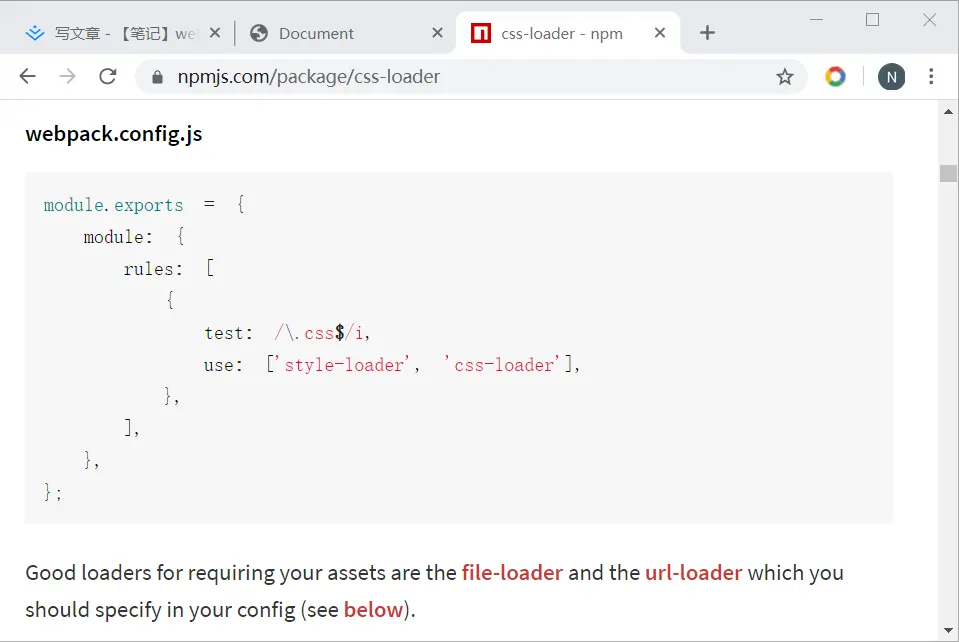Click npm favicon on active tab

coord(481,33)
